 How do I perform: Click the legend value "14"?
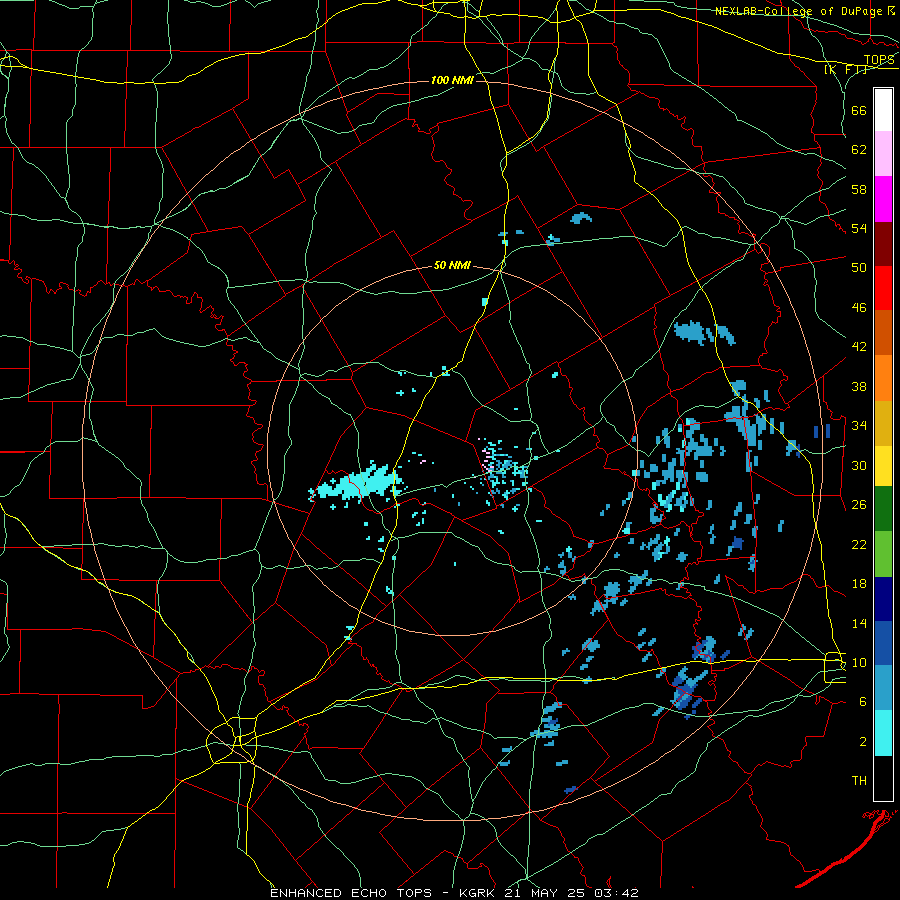859,623
